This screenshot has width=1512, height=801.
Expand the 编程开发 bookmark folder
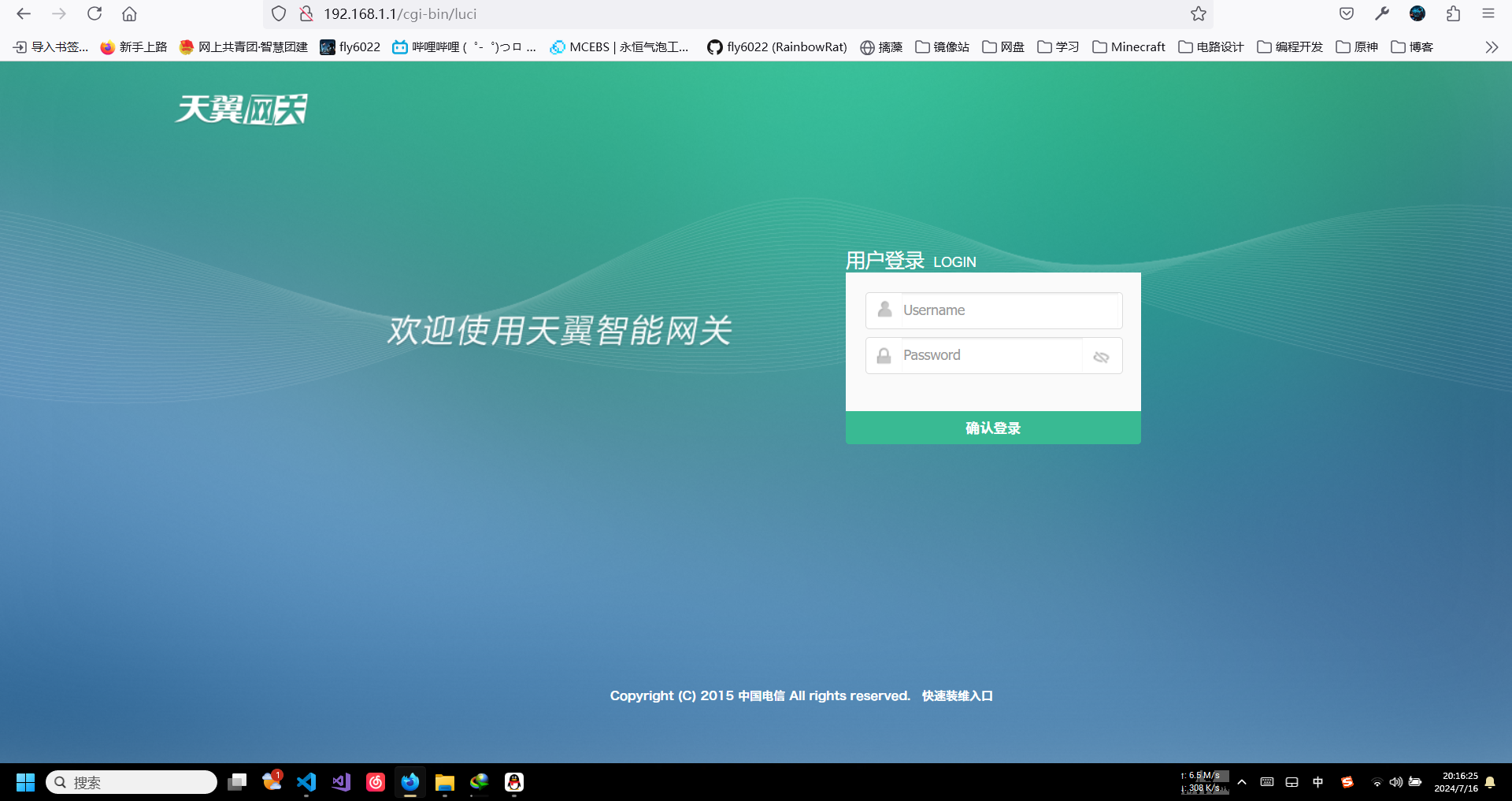[1290, 47]
